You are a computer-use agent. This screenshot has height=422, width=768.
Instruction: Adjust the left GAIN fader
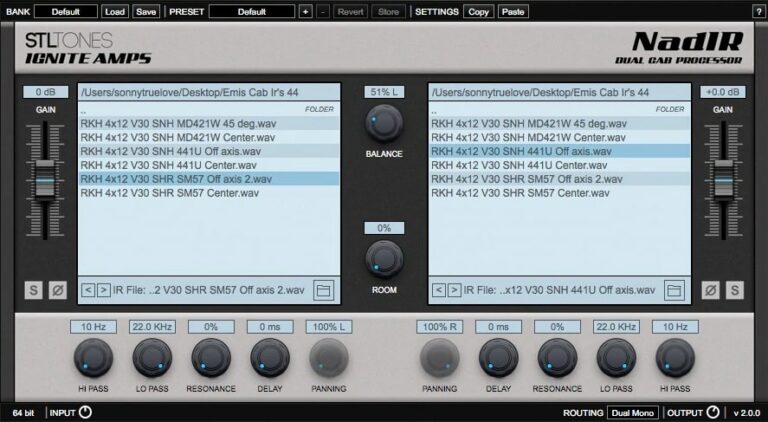[45, 180]
